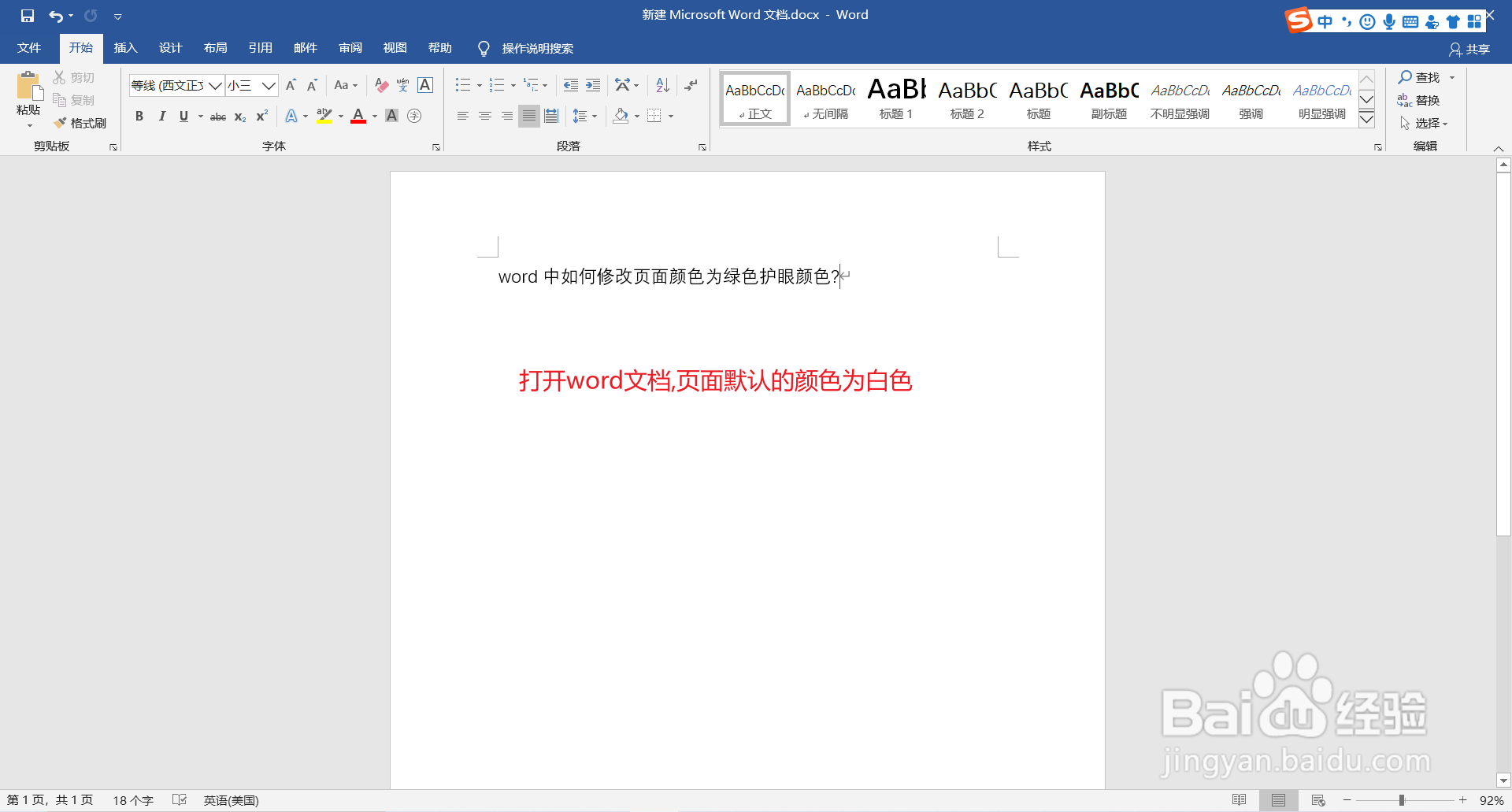Toggle Underline formatting

point(183,116)
